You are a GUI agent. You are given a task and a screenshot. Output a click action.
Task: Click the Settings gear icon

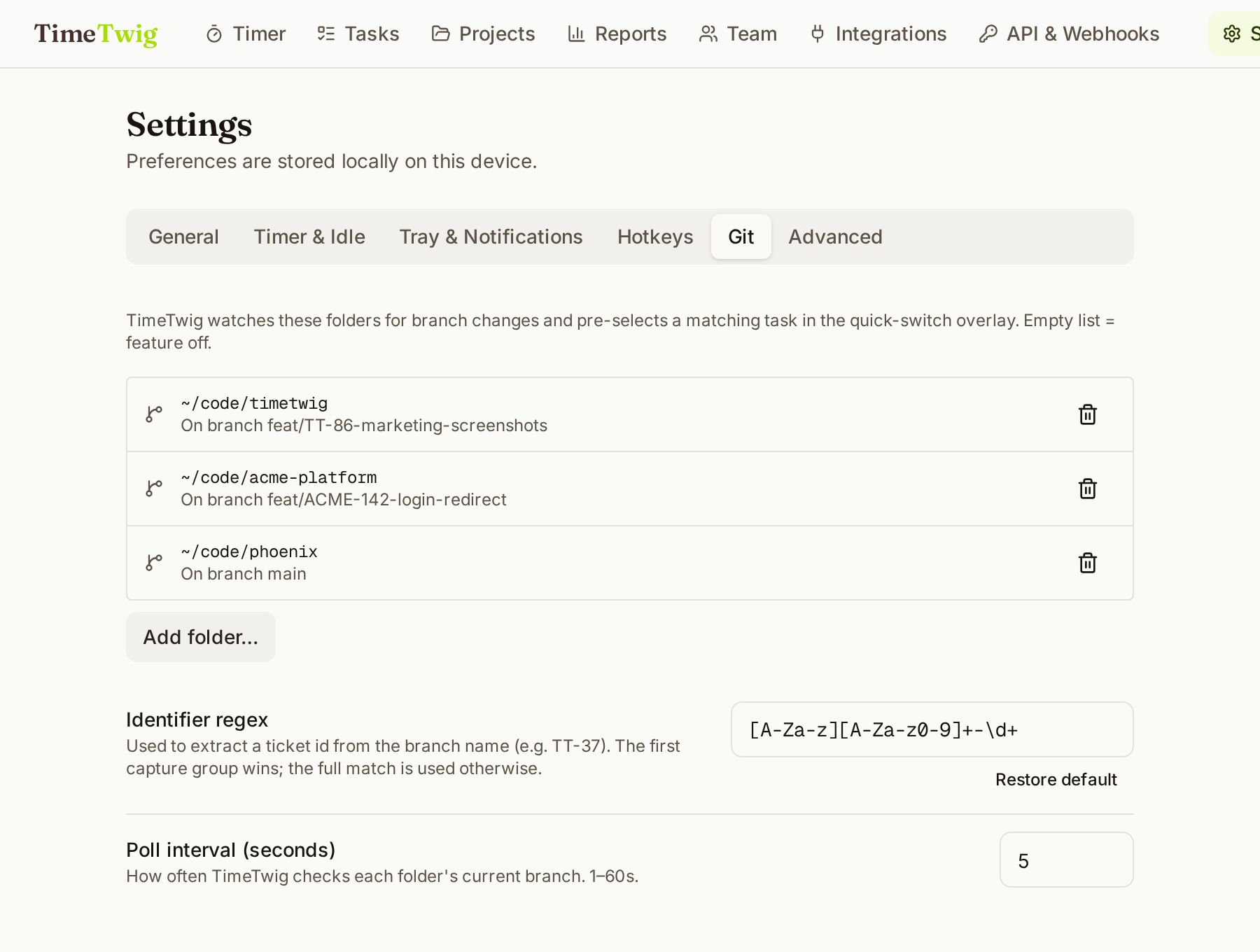[1232, 34]
